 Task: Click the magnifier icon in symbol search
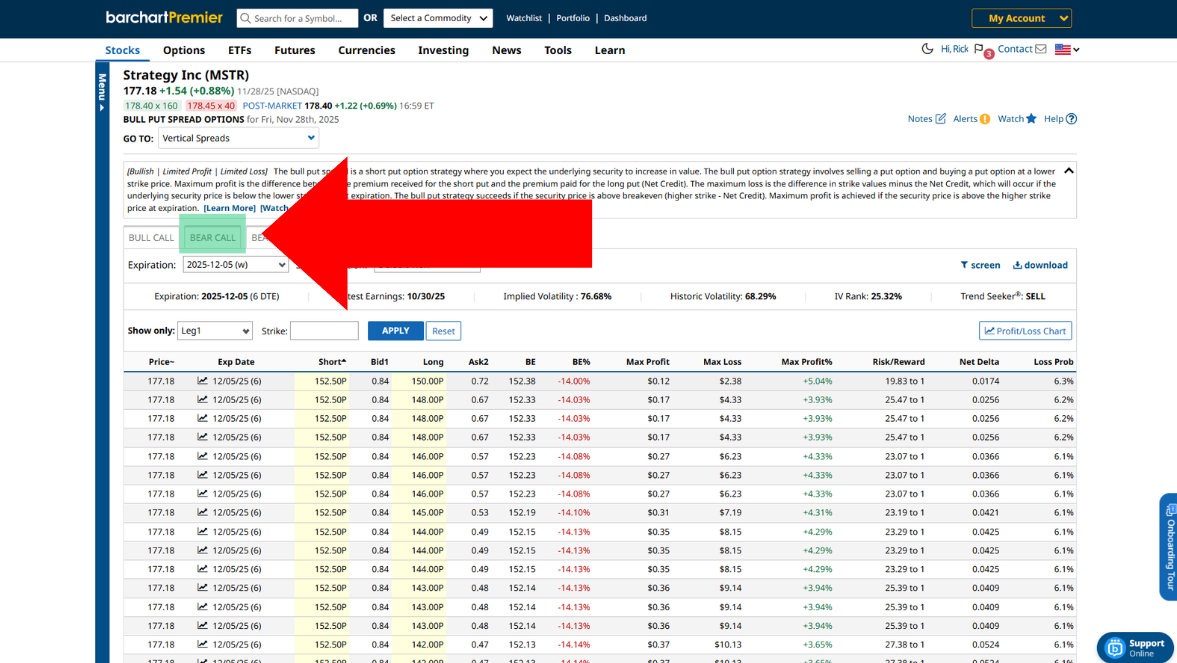click(x=245, y=18)
